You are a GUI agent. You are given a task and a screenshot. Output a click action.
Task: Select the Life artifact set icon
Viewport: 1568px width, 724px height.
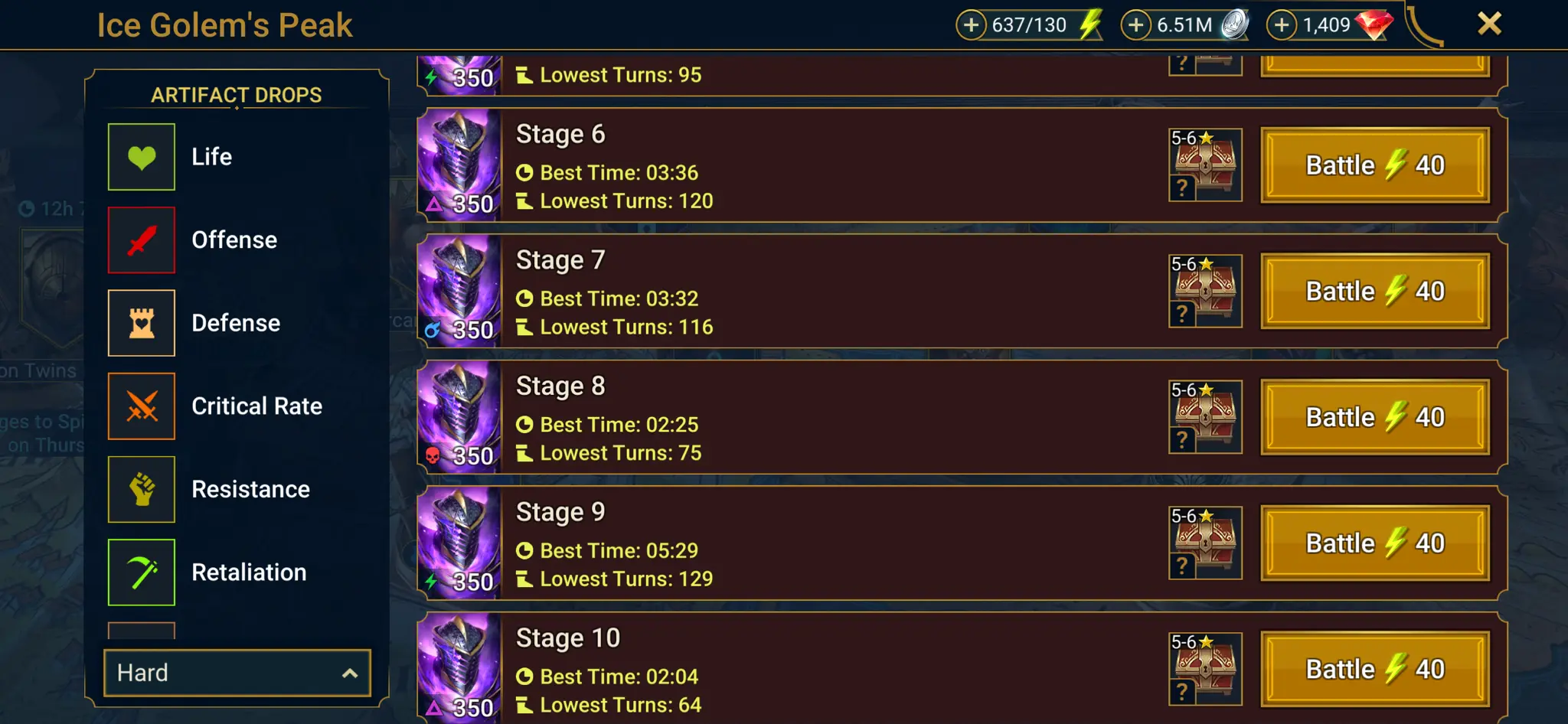[x=142, y=157]
